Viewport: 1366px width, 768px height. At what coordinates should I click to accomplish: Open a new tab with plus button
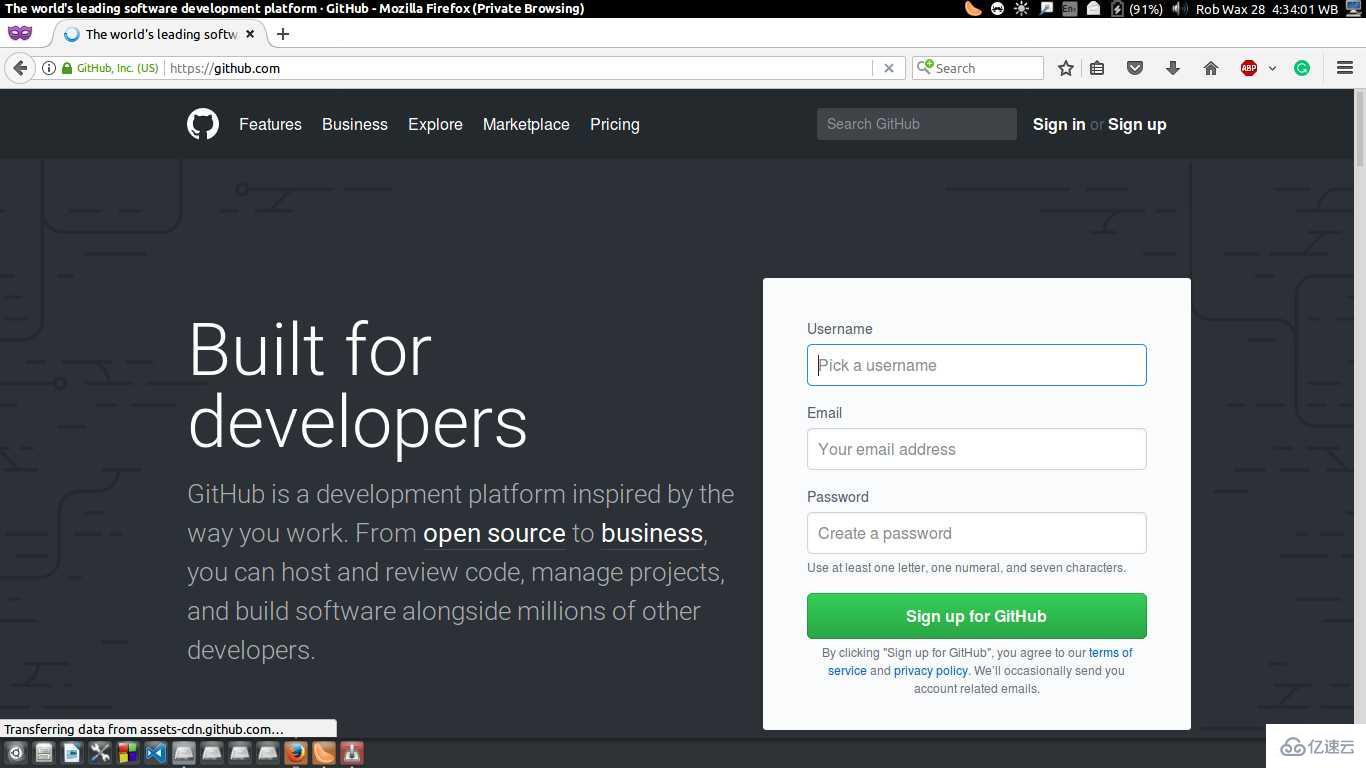[x=283, y=34]
